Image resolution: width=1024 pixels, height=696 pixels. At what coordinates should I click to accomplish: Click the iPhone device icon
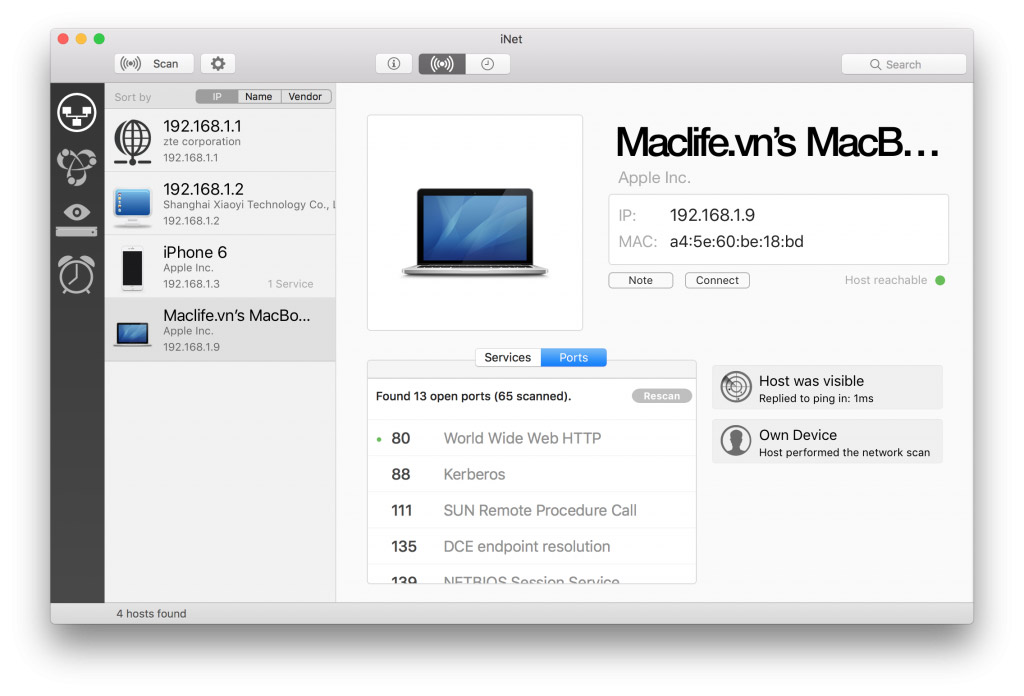(x=133, y=268)
